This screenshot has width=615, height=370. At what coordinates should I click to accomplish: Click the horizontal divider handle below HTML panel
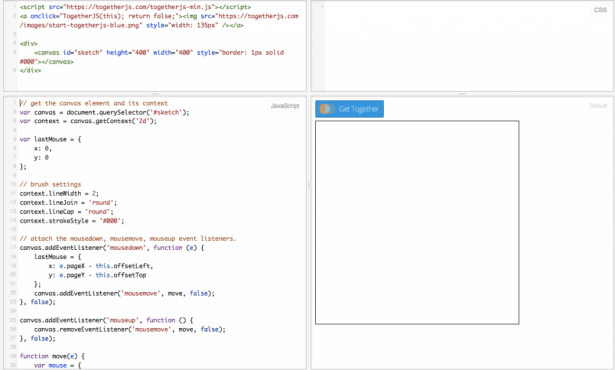pyautogui.click(x=155, y=94)
